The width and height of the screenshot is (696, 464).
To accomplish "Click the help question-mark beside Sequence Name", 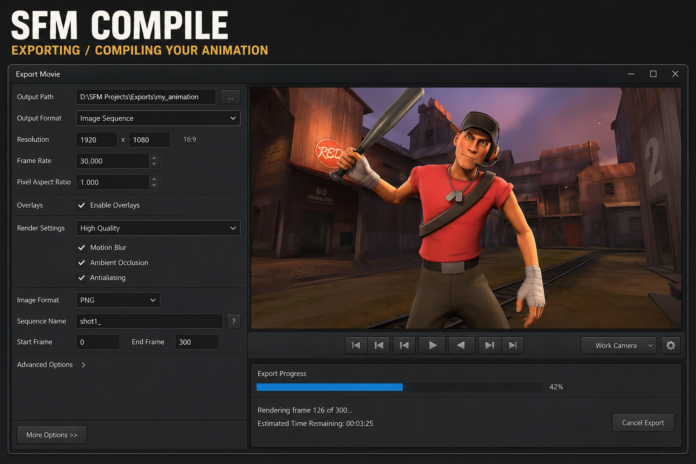I will tap(233, 321).
